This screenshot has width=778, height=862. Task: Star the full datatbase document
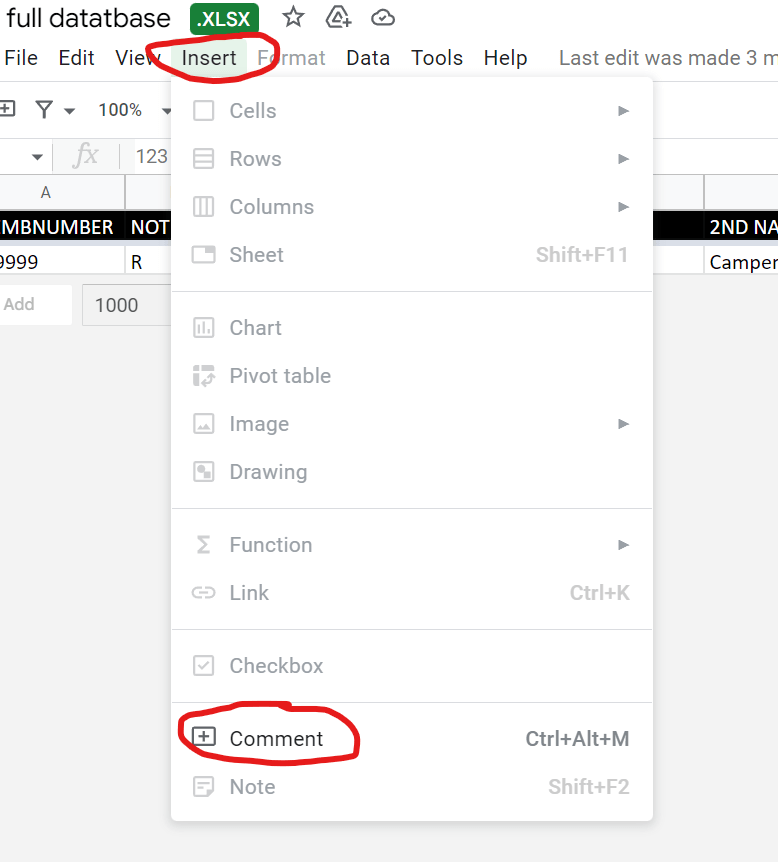[x=293, y=17]
